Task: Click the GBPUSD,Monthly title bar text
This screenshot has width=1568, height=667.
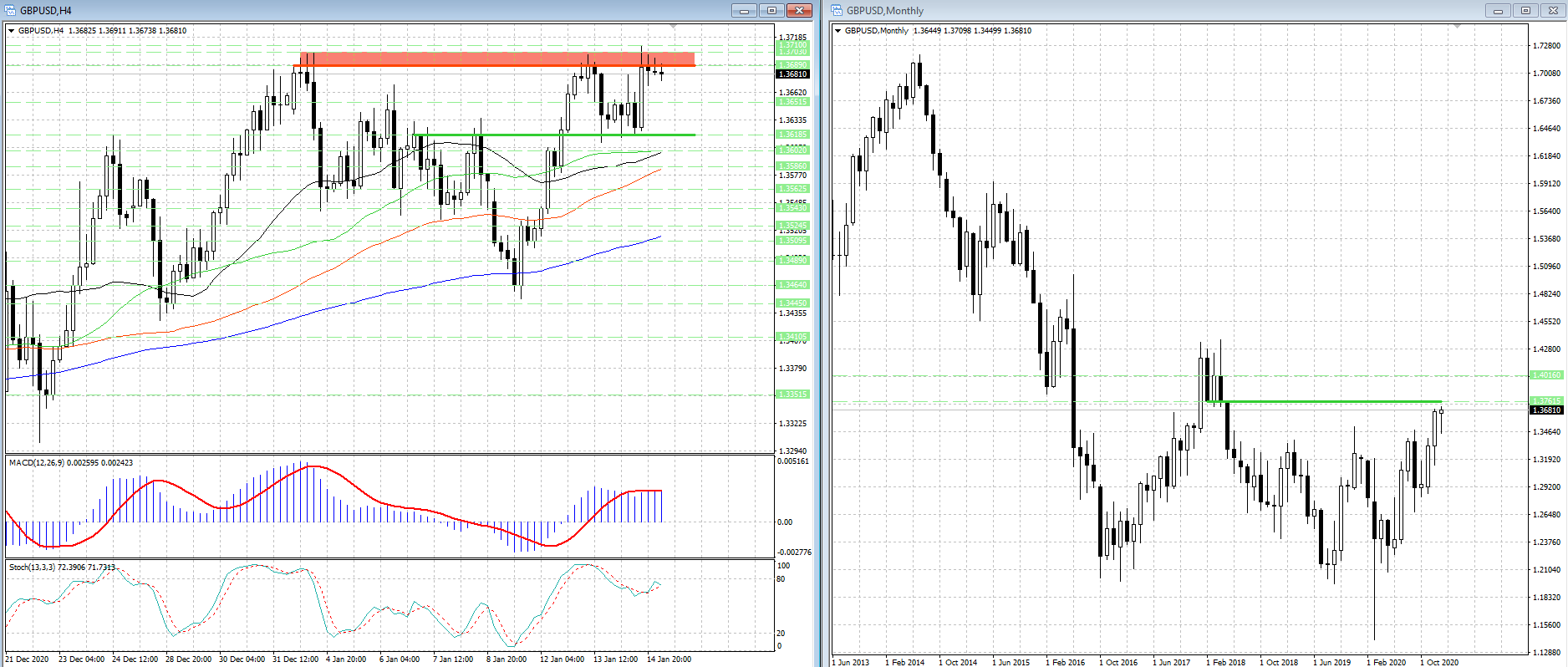Action: point(885,11)
